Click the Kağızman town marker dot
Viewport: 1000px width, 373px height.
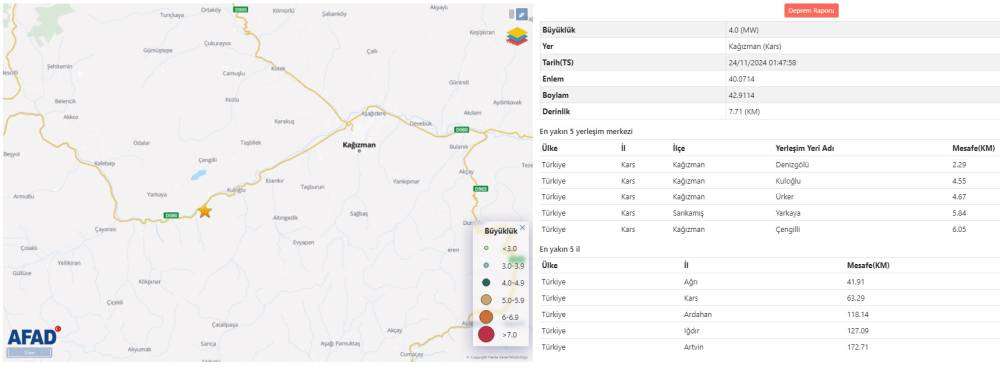coord(358,151)
